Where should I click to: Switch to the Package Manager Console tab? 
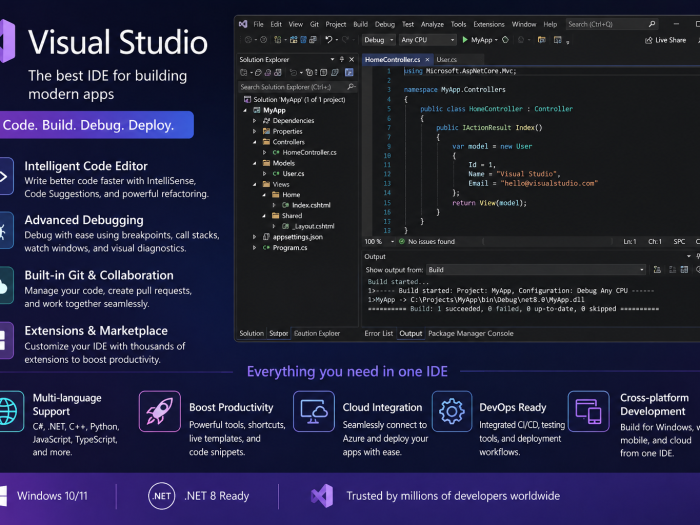click(x=471, y=333)
